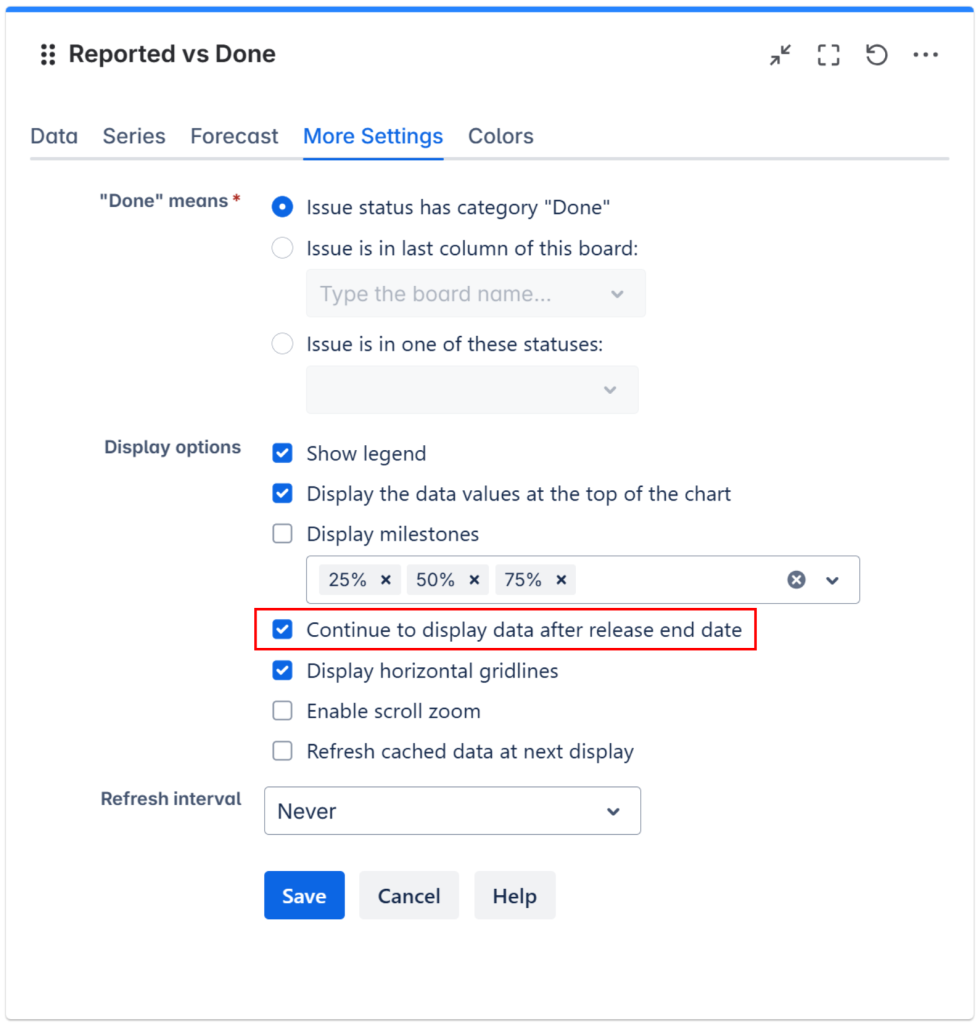Screen dimensions: 980x1024
Task: Click the Help button
Action: [x=514, y=895]
